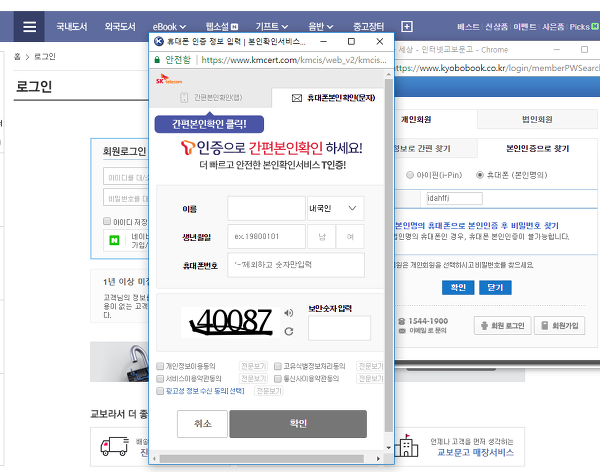Click the phone icon on 간편본인확인 tab
The image size is (600, 472).
184,98
